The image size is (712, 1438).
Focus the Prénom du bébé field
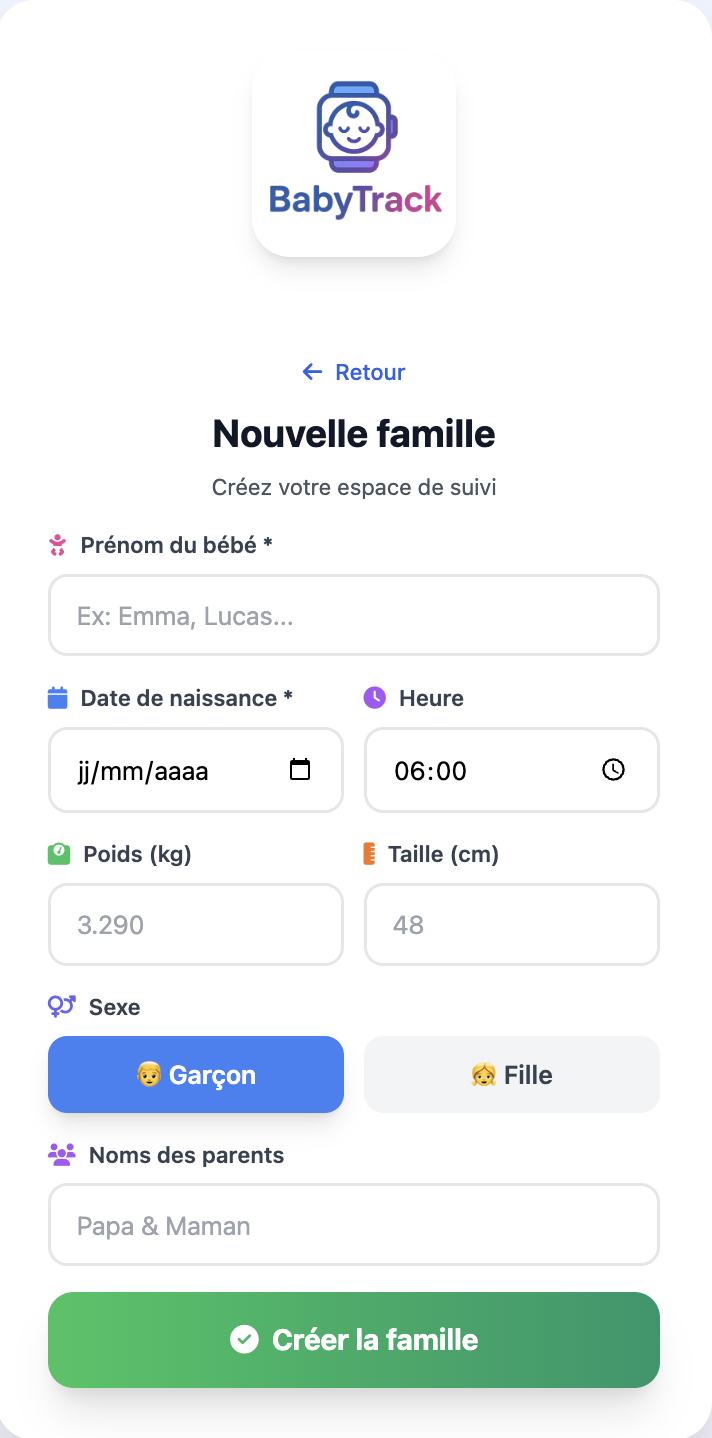(354, 615)
